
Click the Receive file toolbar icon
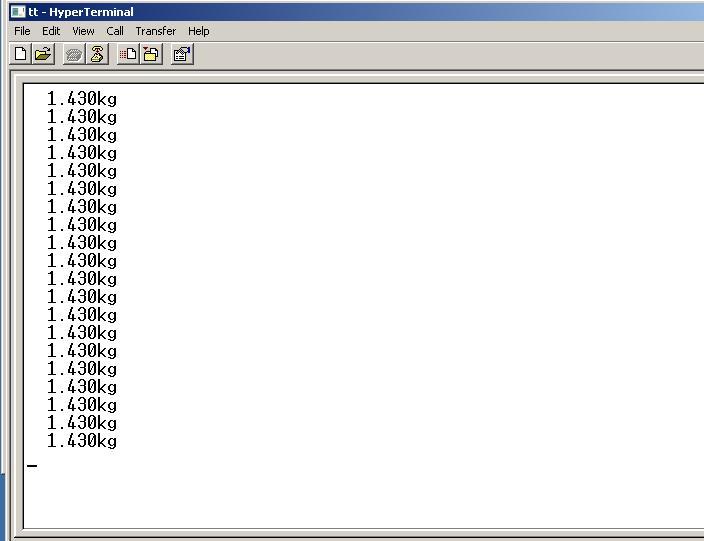tap(151, 54)
